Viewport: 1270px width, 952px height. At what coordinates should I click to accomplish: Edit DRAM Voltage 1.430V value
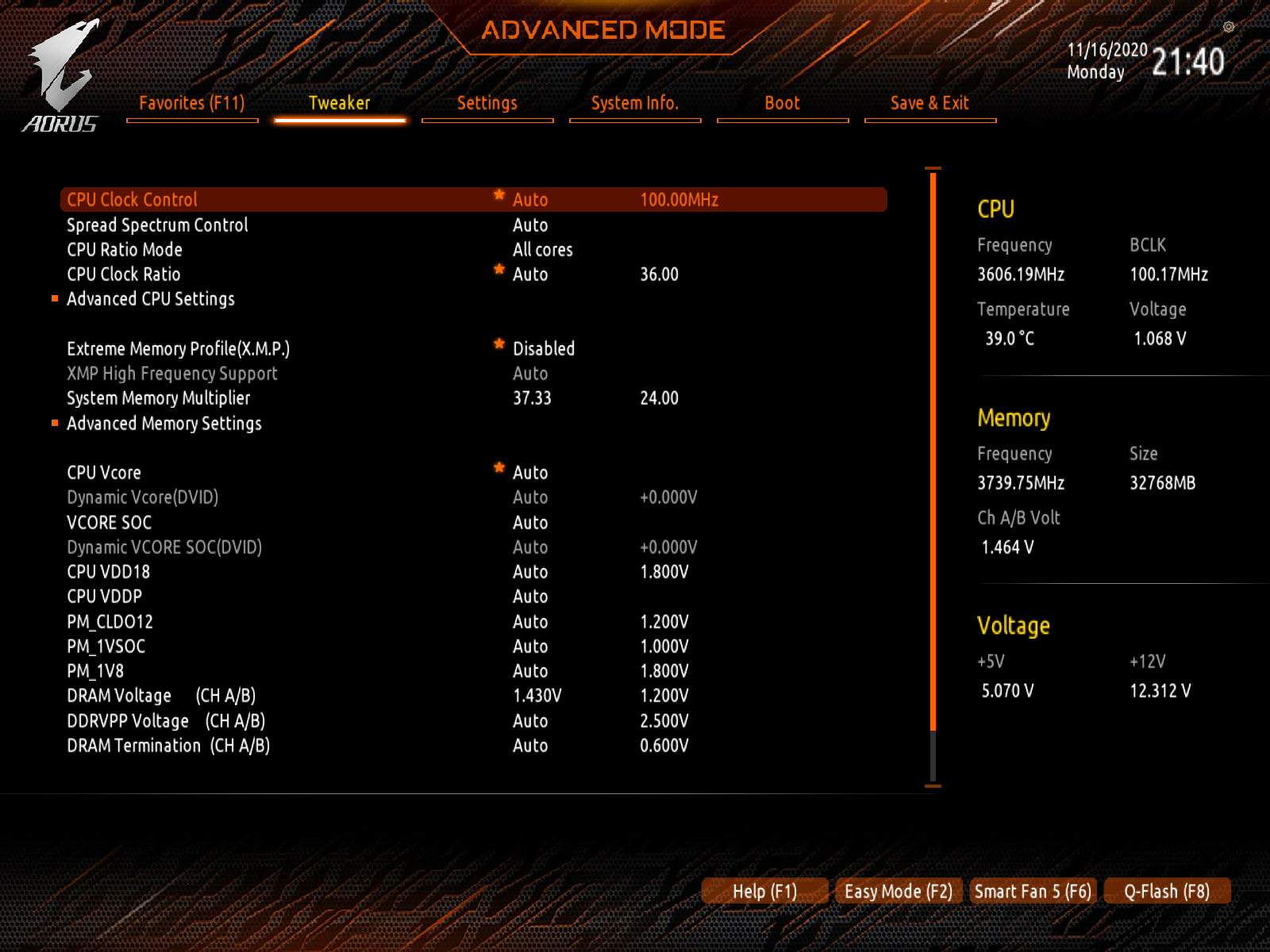537,696
